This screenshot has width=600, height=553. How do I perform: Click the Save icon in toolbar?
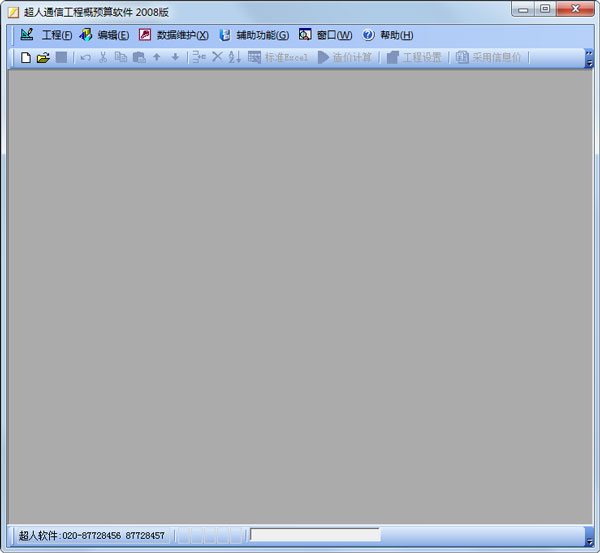(x=61, y=58)
